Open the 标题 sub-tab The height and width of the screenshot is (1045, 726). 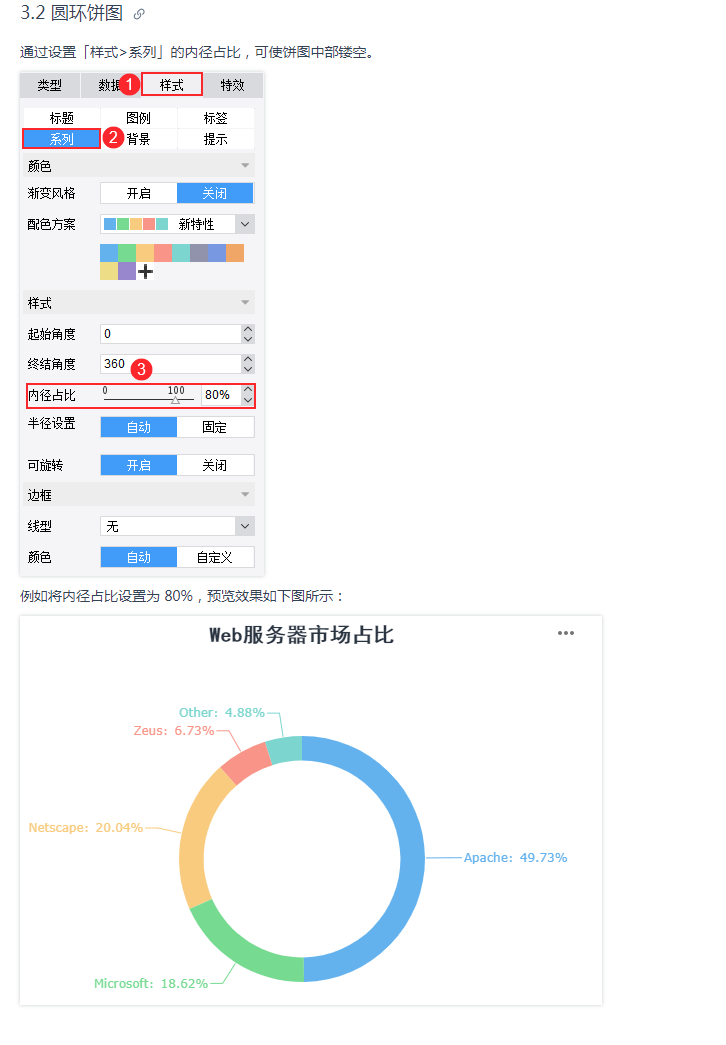[61, 118]
